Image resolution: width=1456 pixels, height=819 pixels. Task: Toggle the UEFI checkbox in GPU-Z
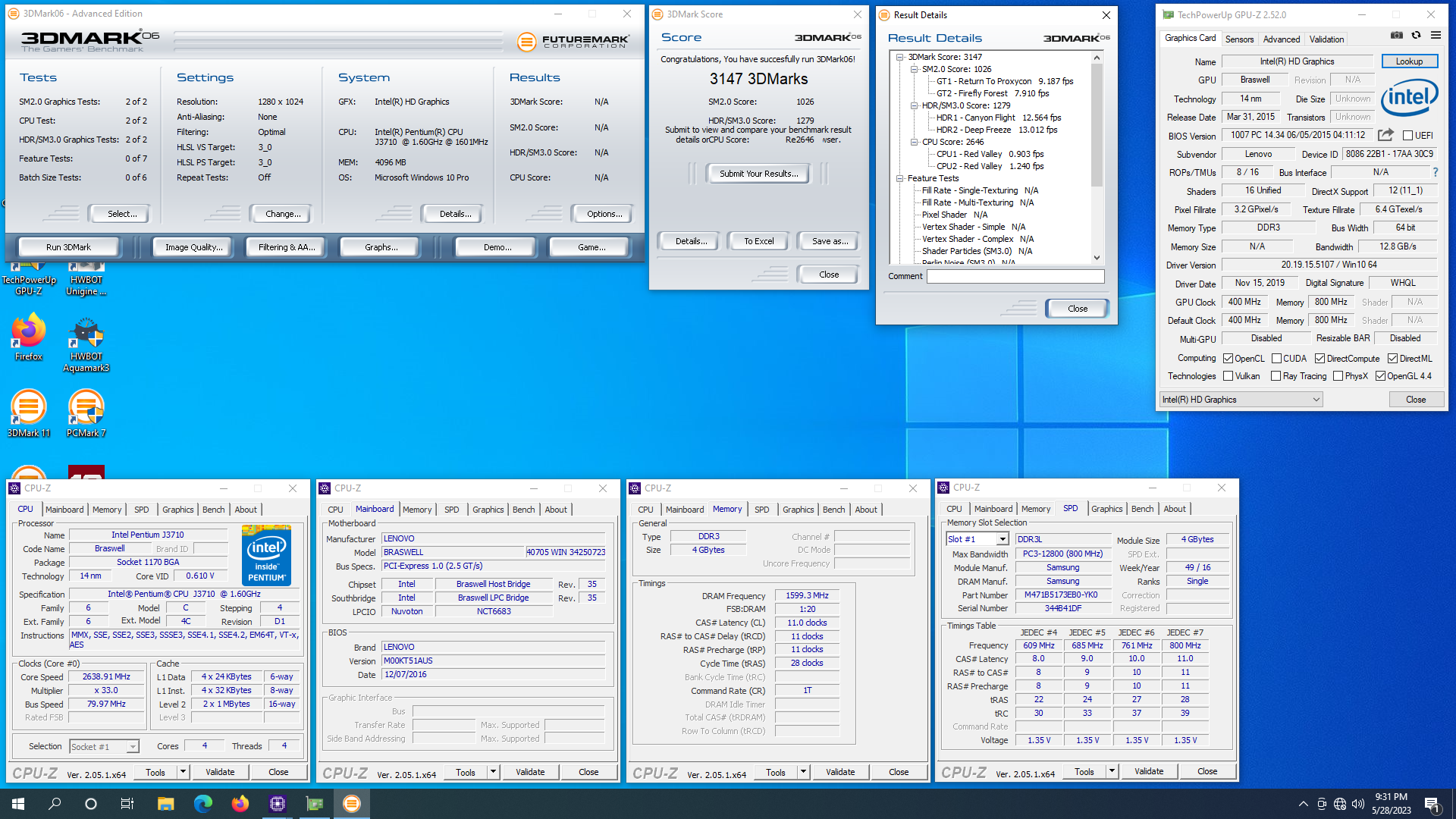[x=1407, y=136]
